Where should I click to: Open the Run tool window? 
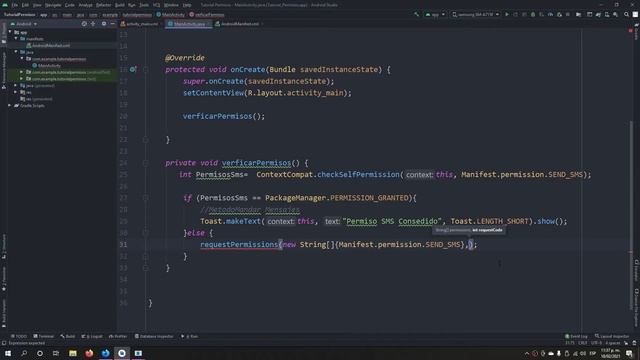coord(189,336)
